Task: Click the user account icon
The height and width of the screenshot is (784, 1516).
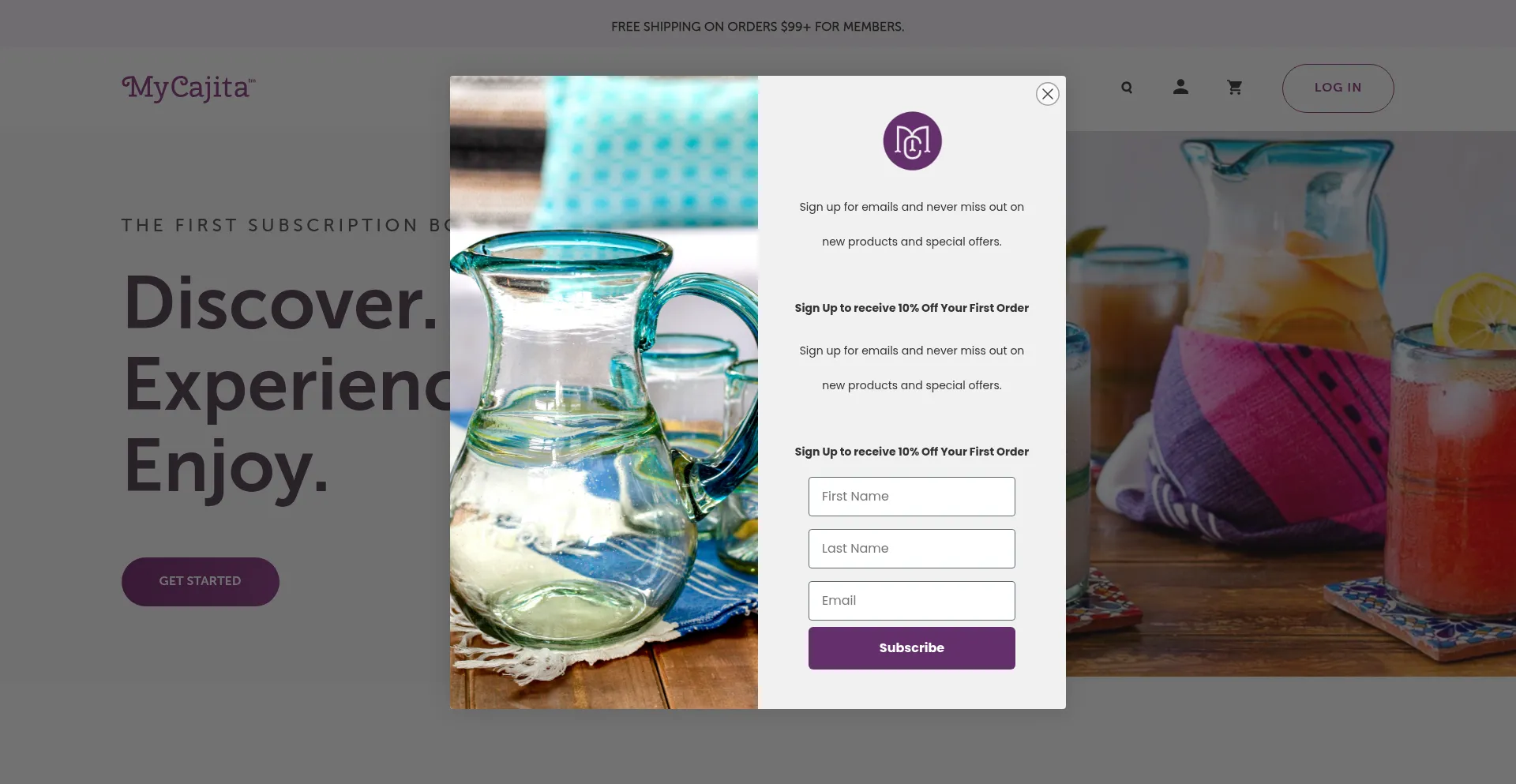Action: (1180, 87)
